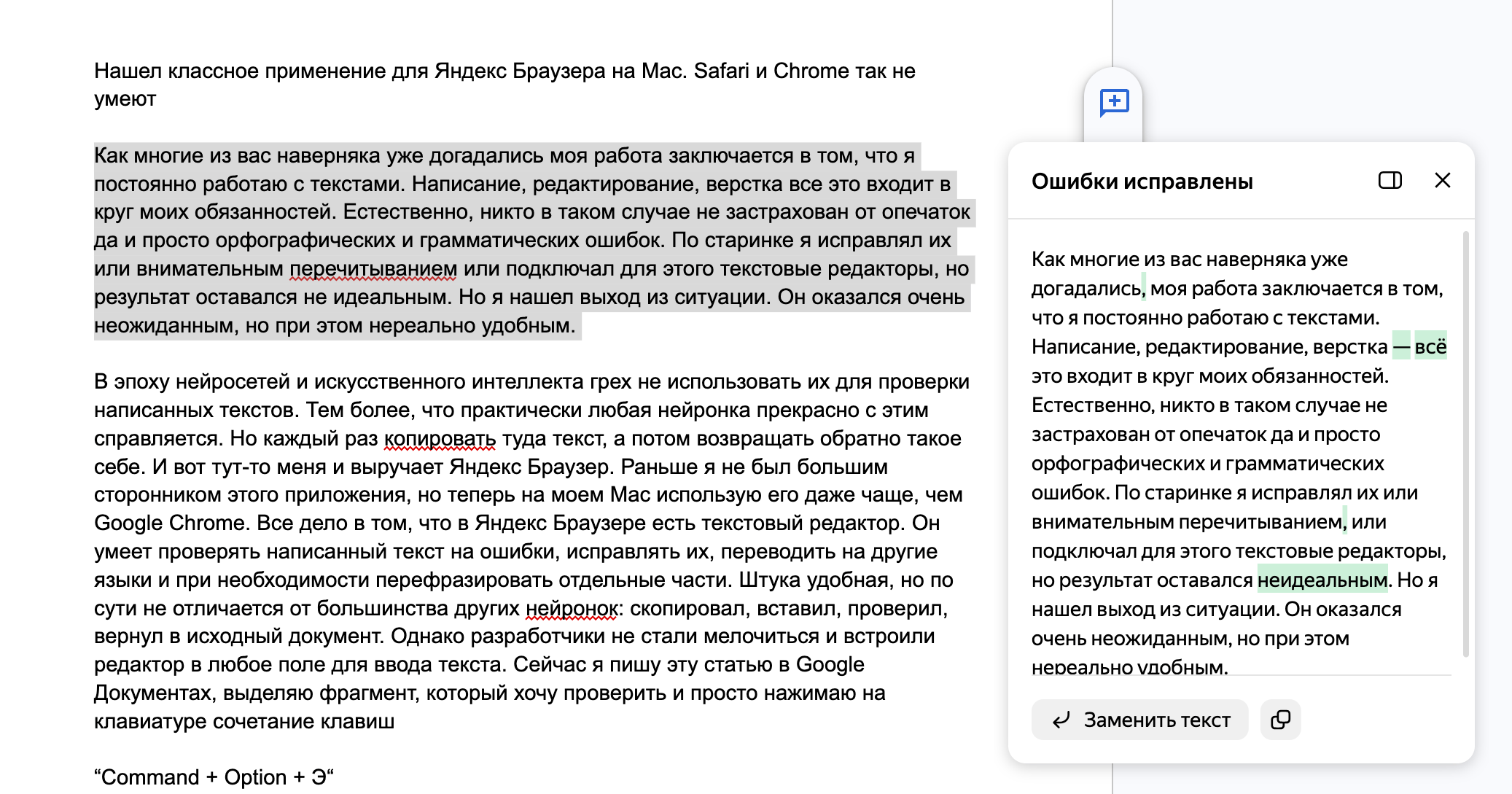Click the speech-bubble plus icon above the panel
The width and height of the screenshot is (1512, 794).
tap(1115, 102)
